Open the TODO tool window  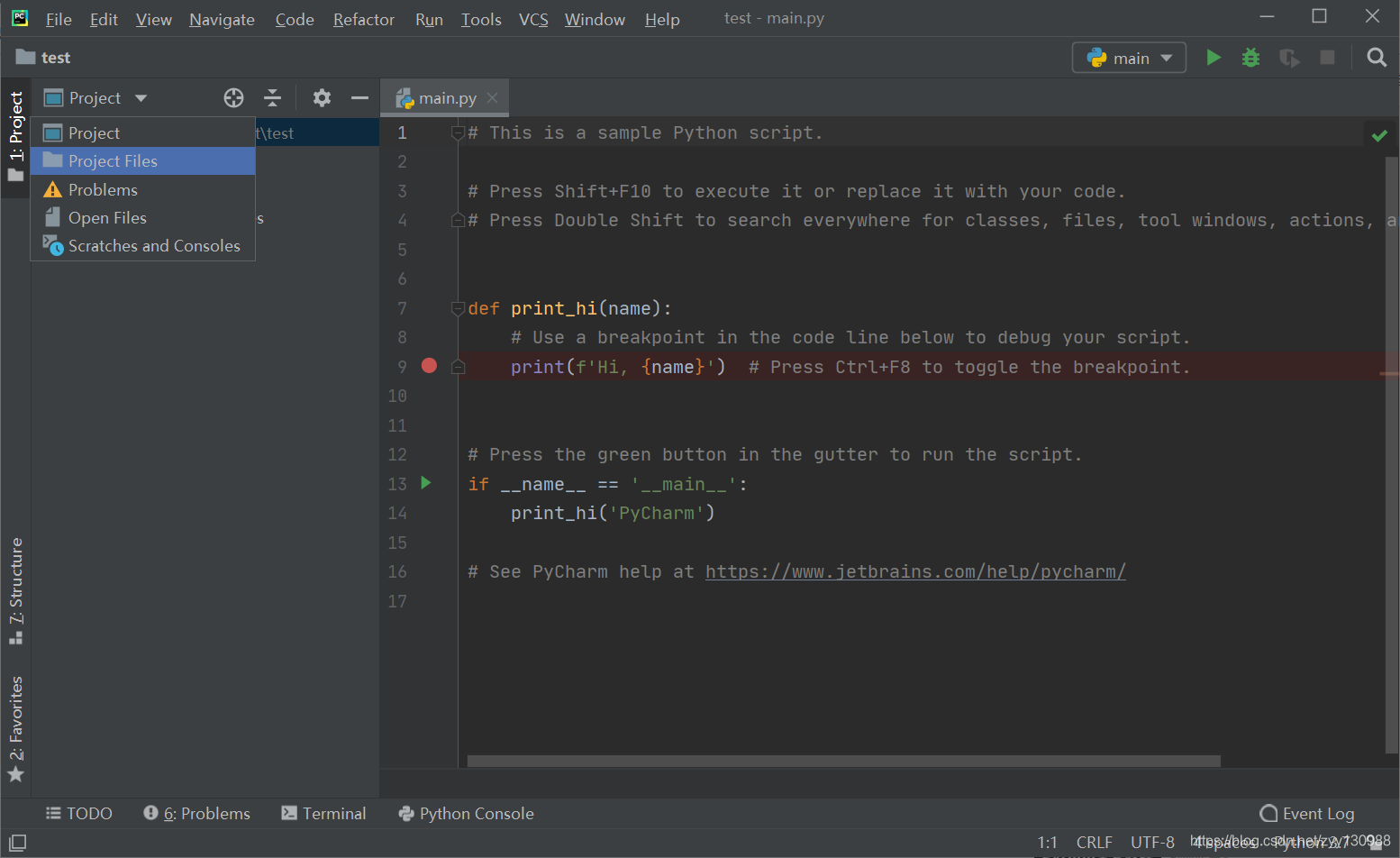pos(79,813)
